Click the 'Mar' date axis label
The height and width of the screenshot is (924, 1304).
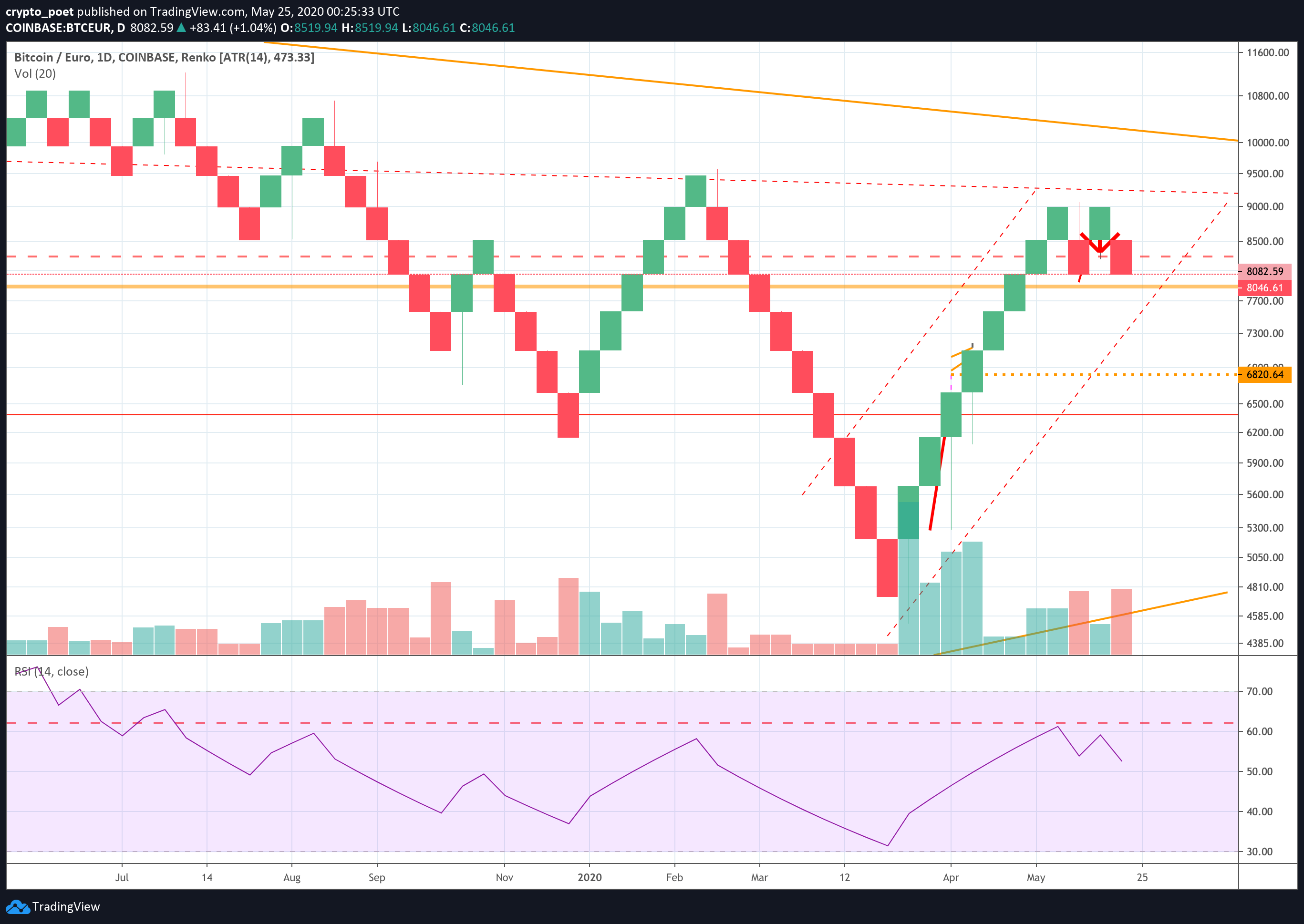759,877
